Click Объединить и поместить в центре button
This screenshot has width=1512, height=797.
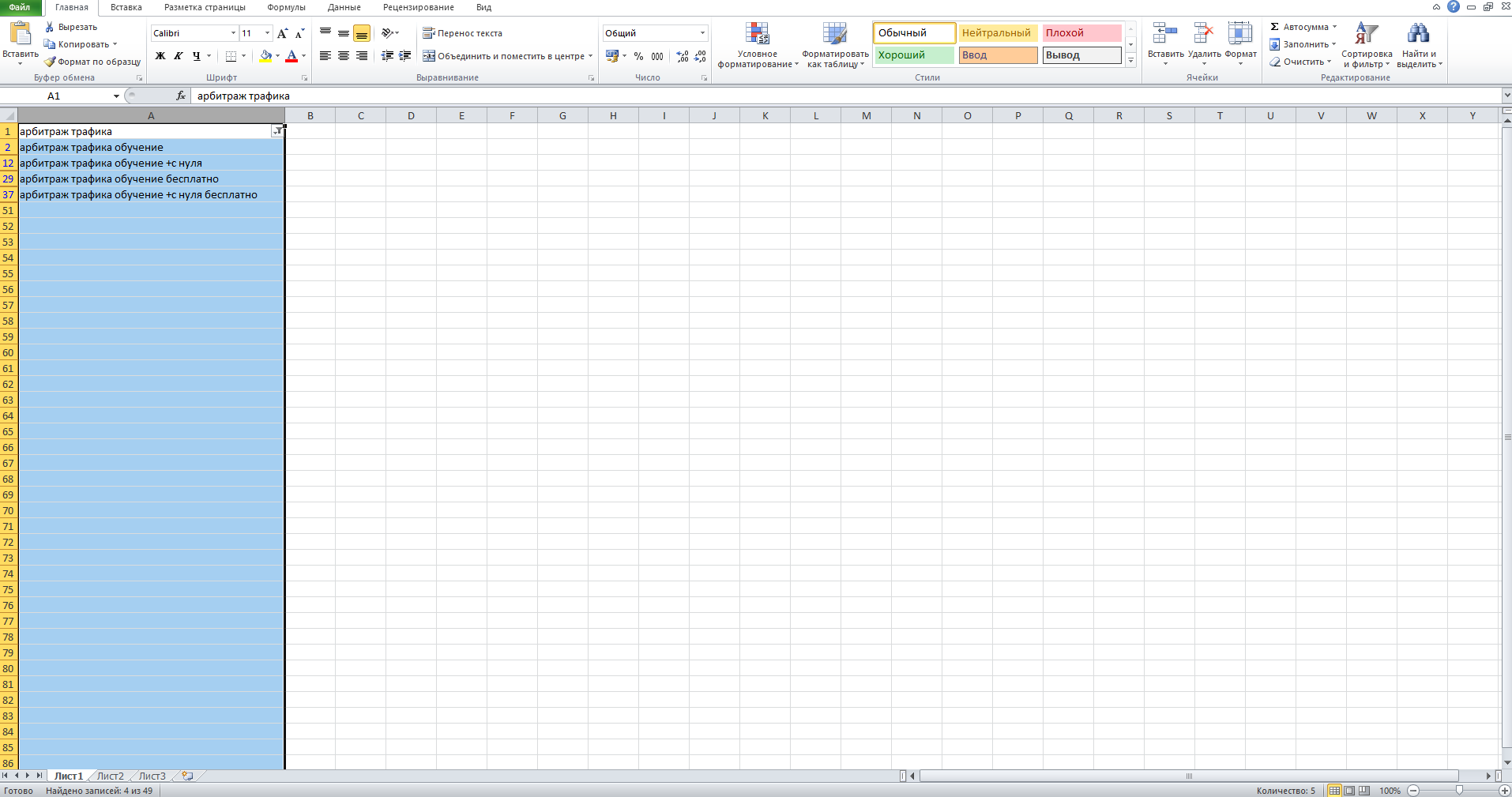pos(504,56)
